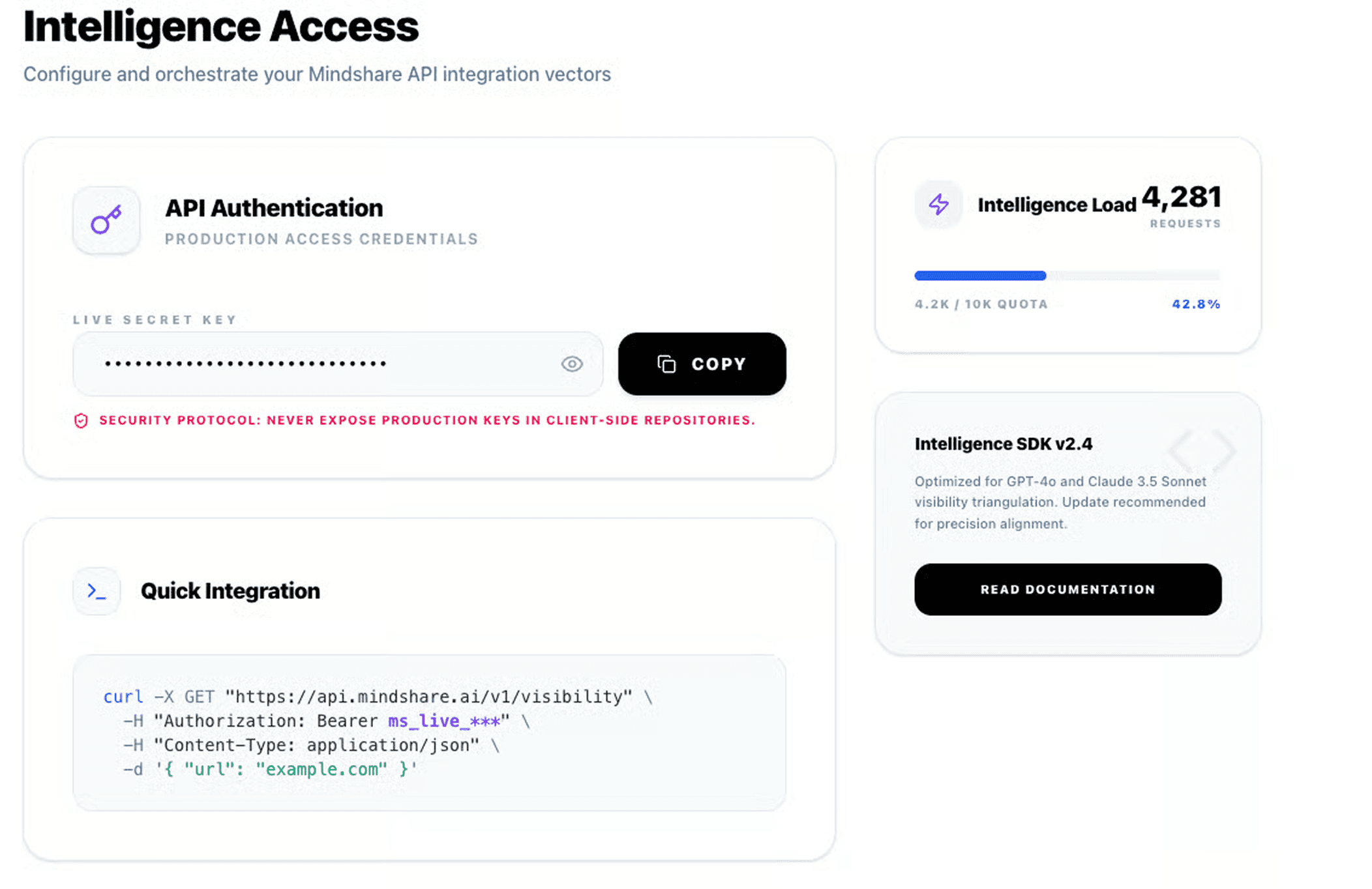The image size is (1372, 889).
Task: Click the terminal prompt icon by Quick Integration
Action: pos(97,591)
